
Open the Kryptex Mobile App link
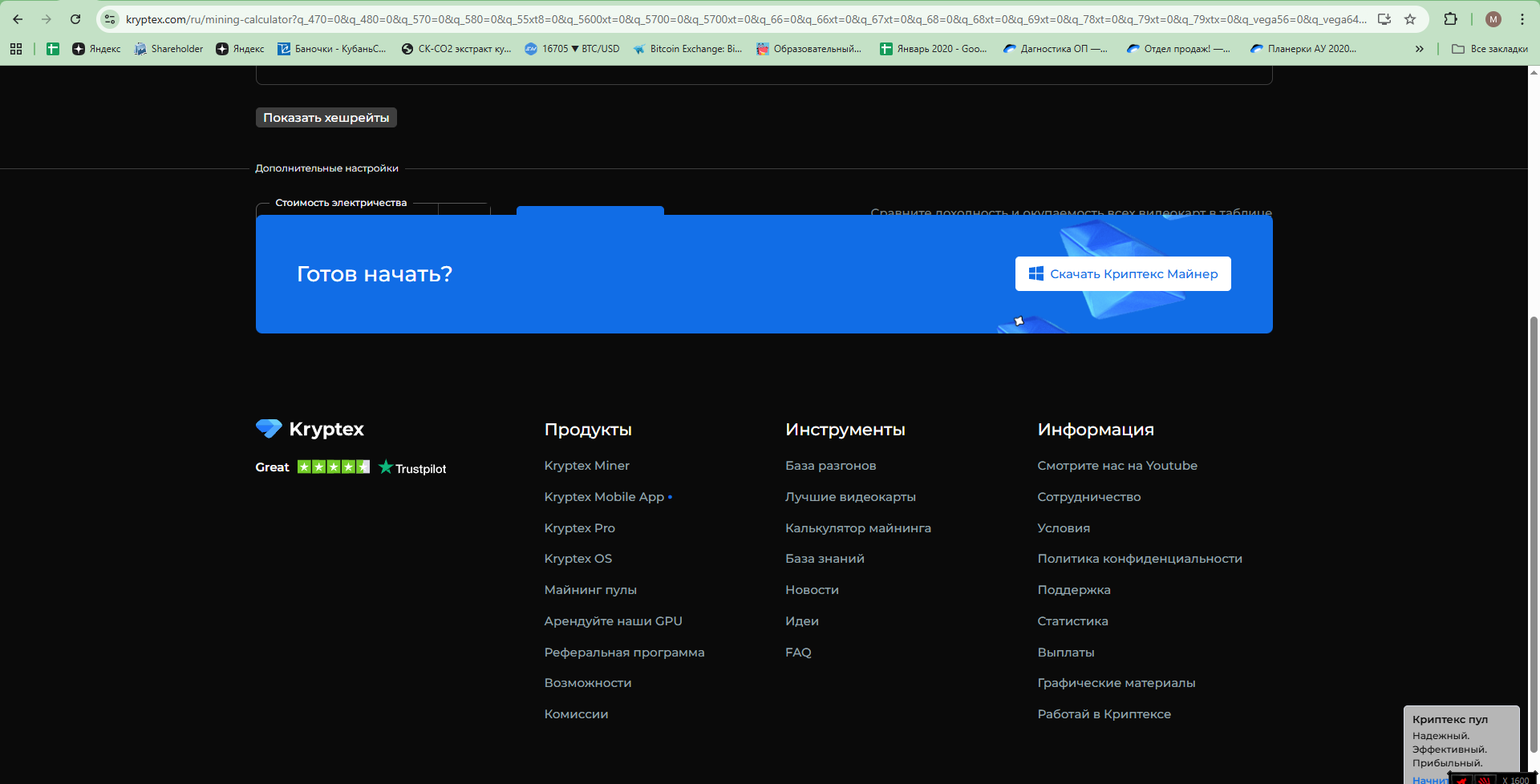(604, 497)
